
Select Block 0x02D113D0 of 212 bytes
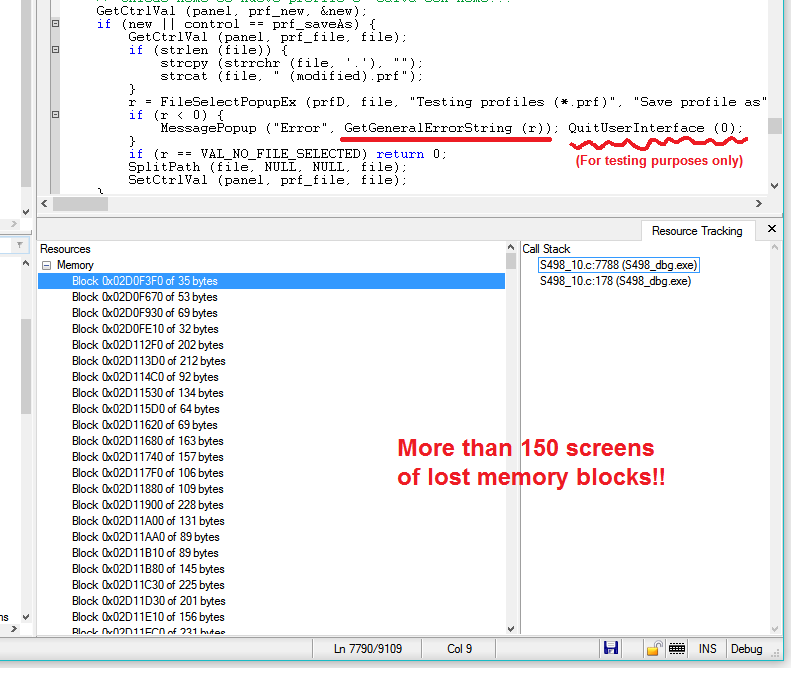tap(149, 363)
